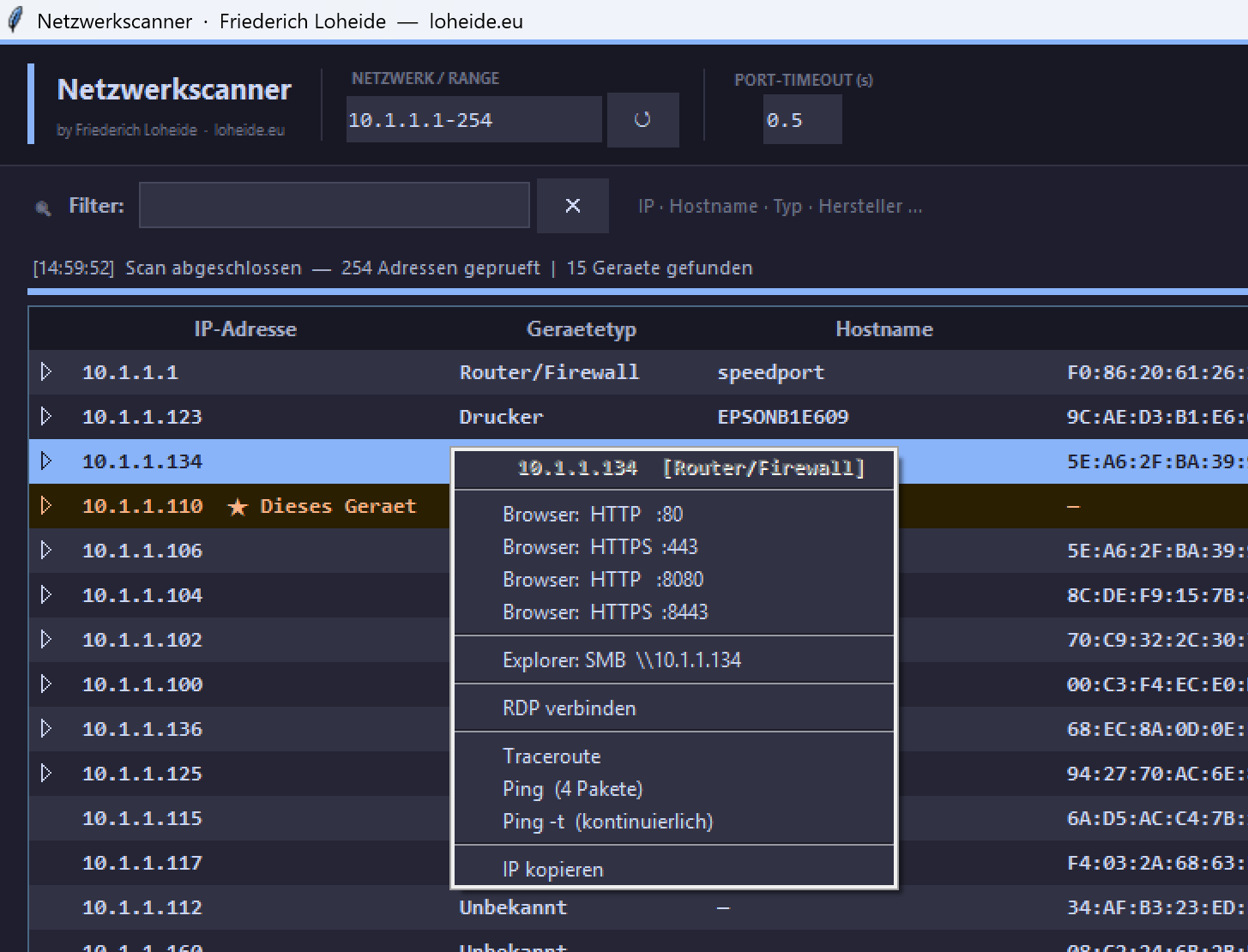
Task: Expand the 10.1.1.123 Drucker row
Action: coord(46,417)
